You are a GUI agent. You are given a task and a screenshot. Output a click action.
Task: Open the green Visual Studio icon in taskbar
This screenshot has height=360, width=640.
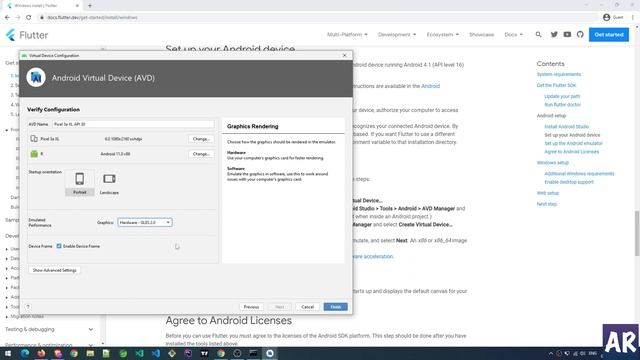[x=139, y=353]
